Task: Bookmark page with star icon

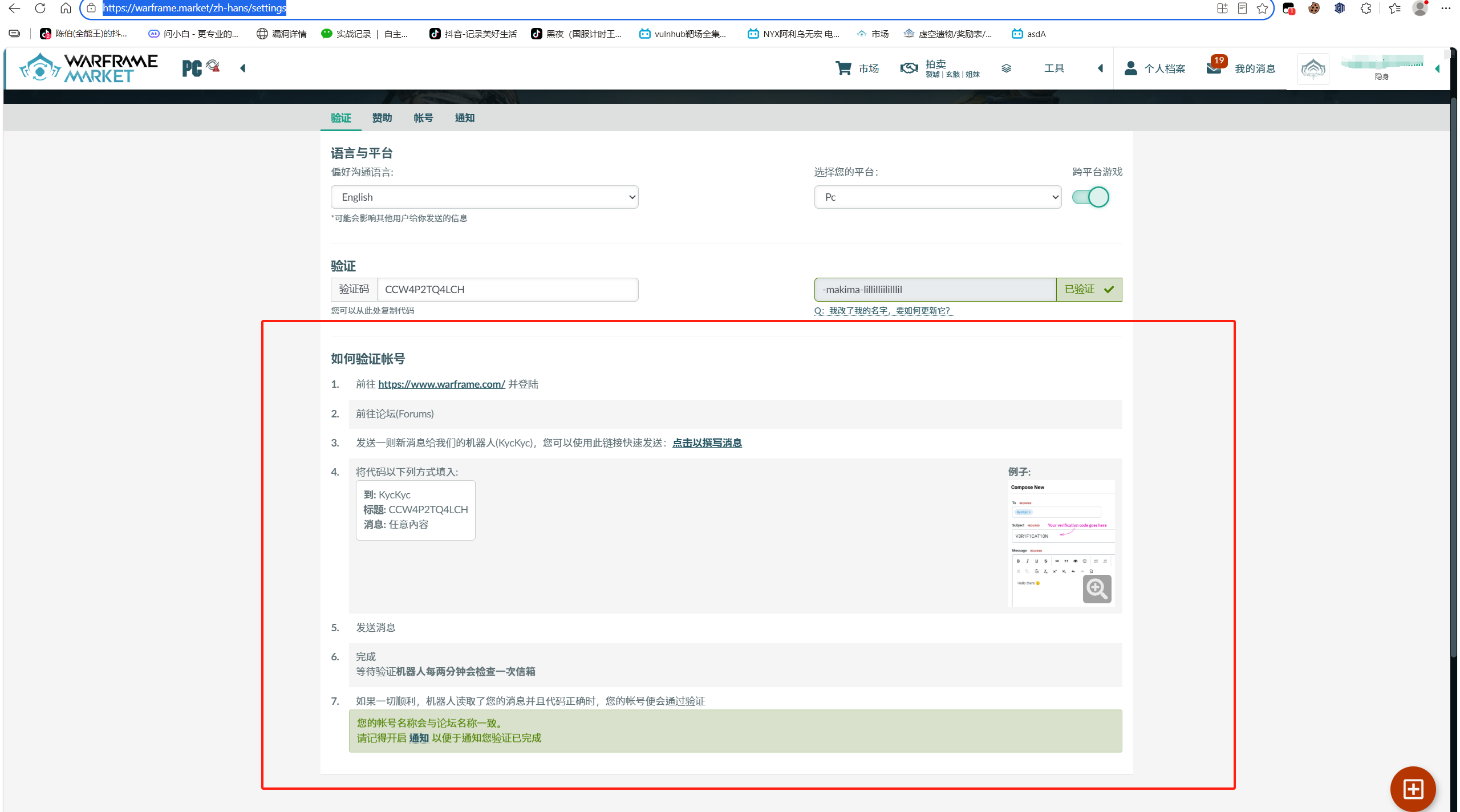Action: [1263, 9]
